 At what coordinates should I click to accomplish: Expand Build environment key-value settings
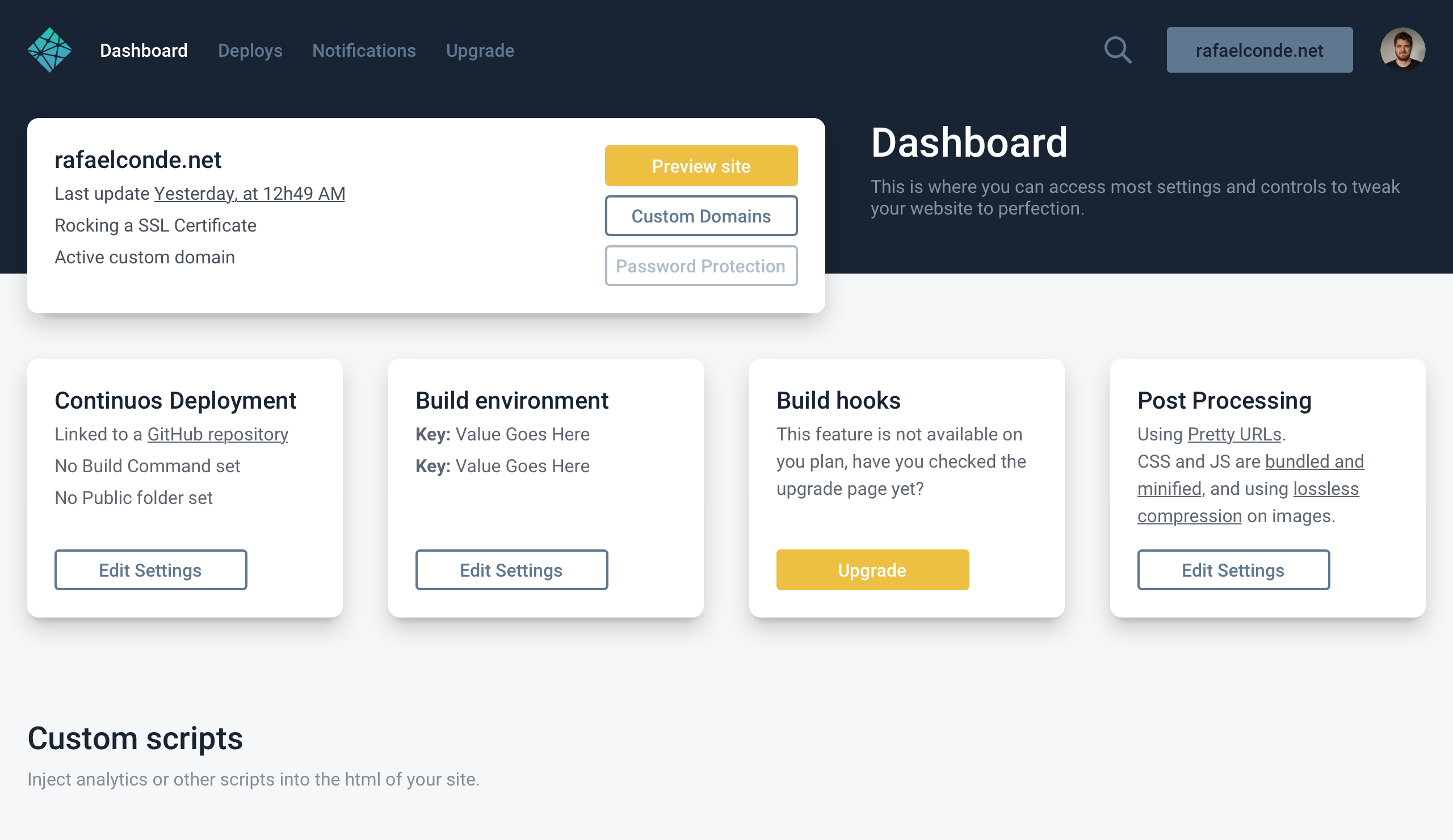point(511,570)
